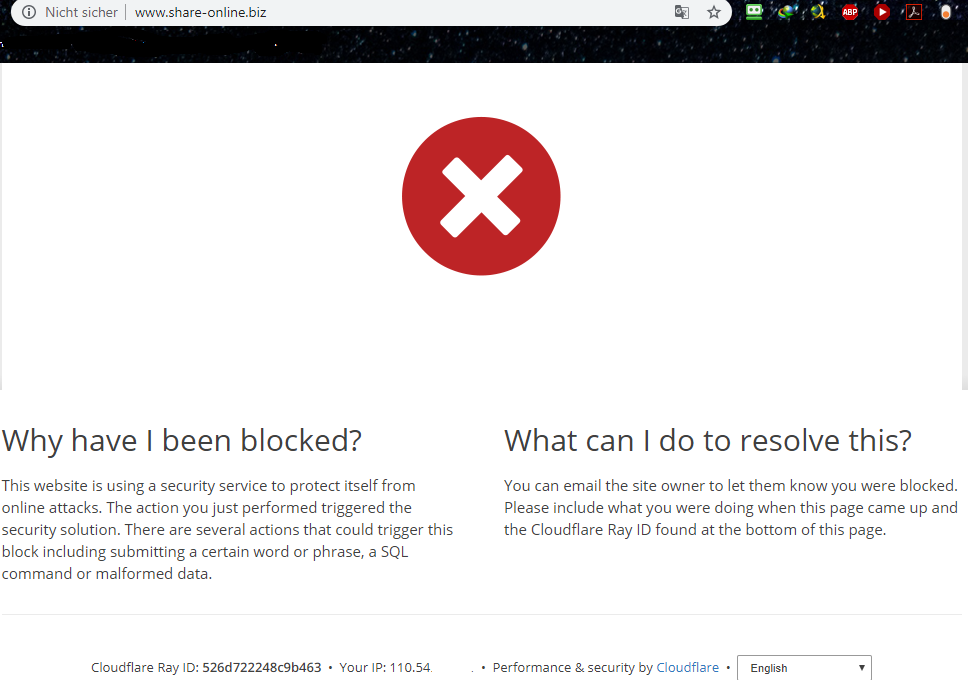Open the English language dropdown
Viewport: 968px width, 680px height.
pos(804,668)
